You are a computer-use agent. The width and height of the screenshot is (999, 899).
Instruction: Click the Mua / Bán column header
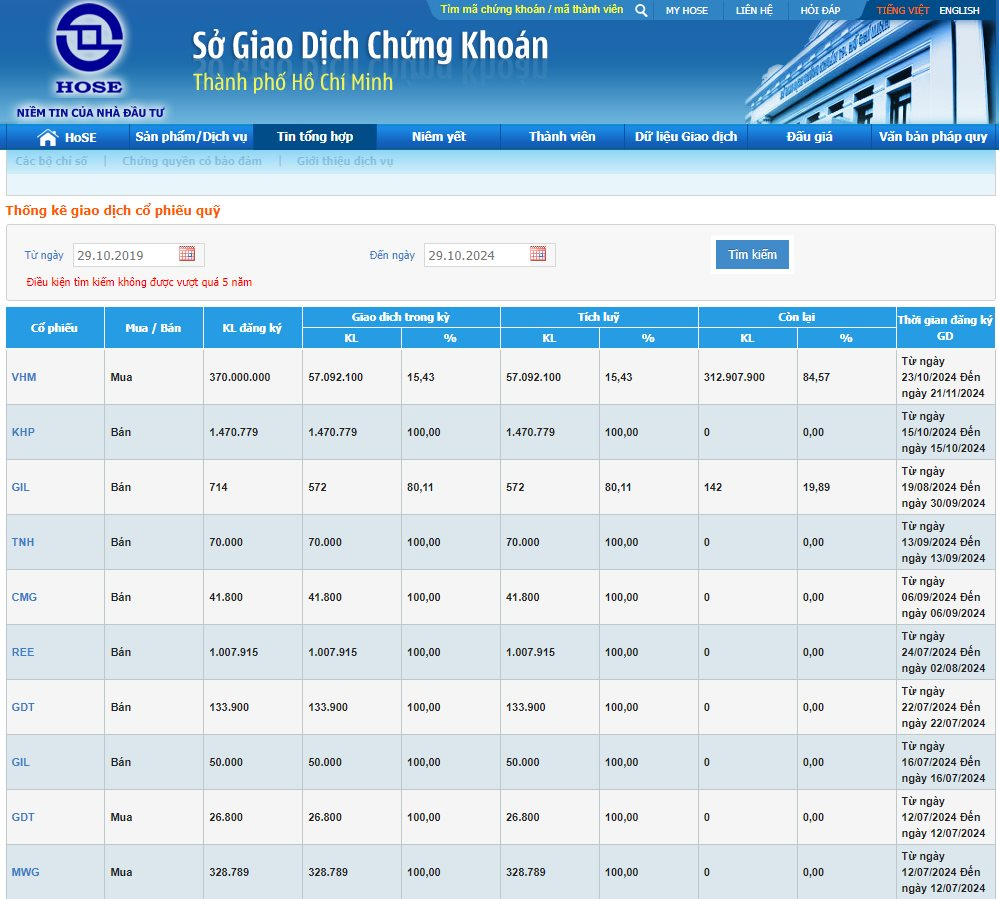coord(154,327)
